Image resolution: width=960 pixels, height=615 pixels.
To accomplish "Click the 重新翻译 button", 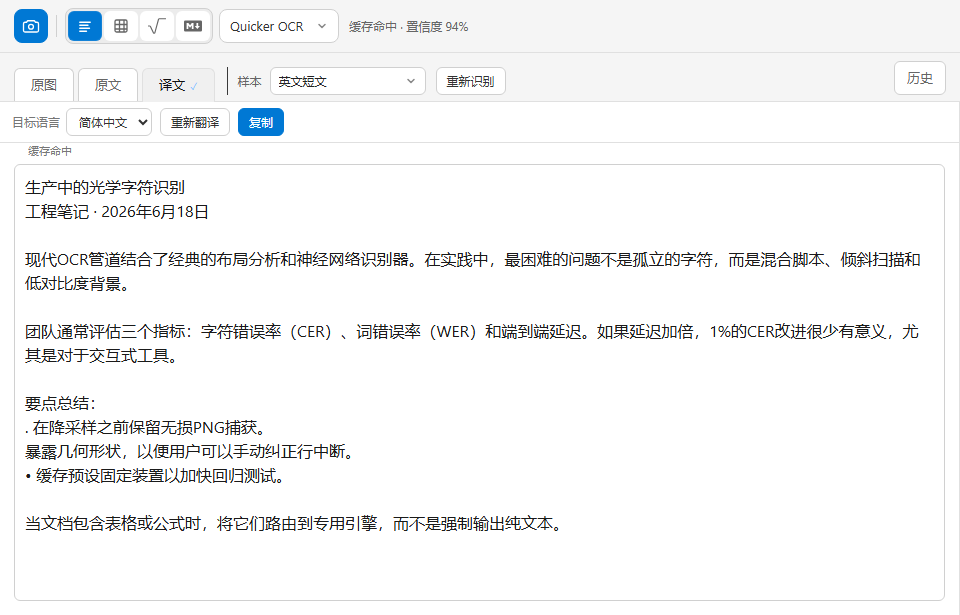I will click(x=195, y=123).
